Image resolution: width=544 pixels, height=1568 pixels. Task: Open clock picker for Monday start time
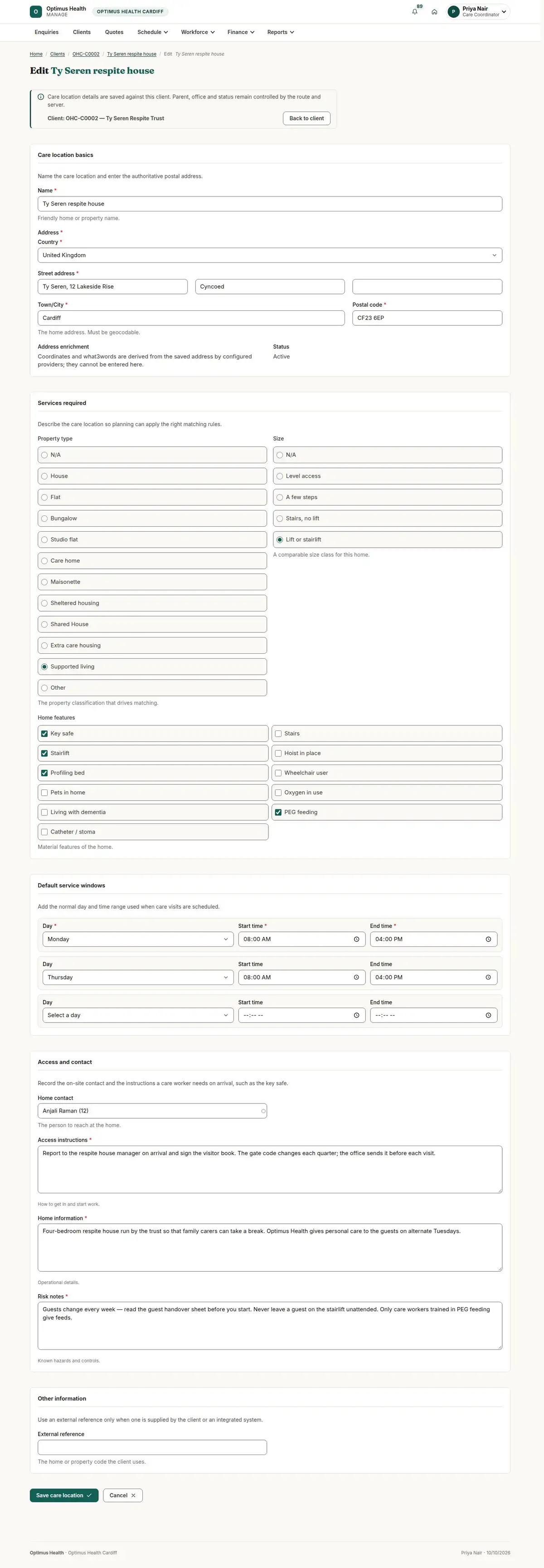pyautogui.click(x=357, y=939)
